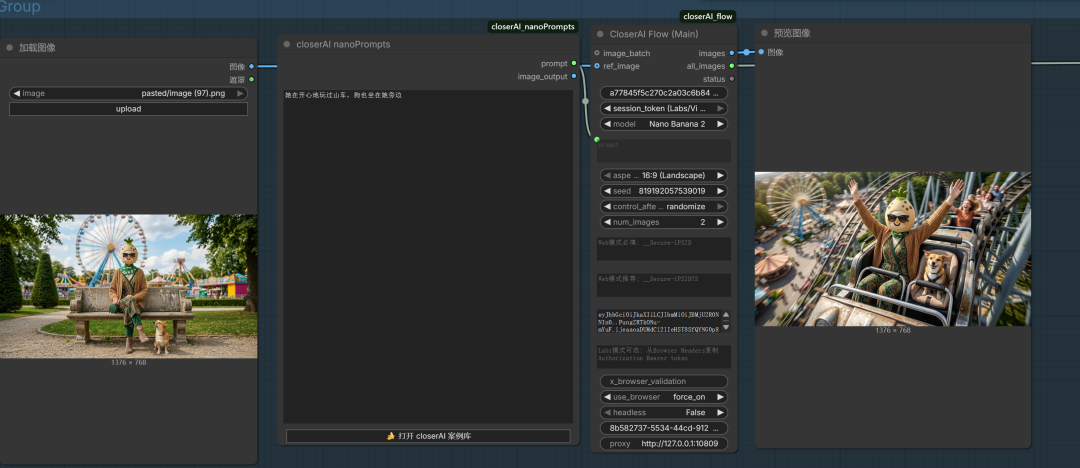Image resolution: width=1080 pixels, height=468 pixels.
Task: Click the roller coaster preview image
Action: (893, 249)
